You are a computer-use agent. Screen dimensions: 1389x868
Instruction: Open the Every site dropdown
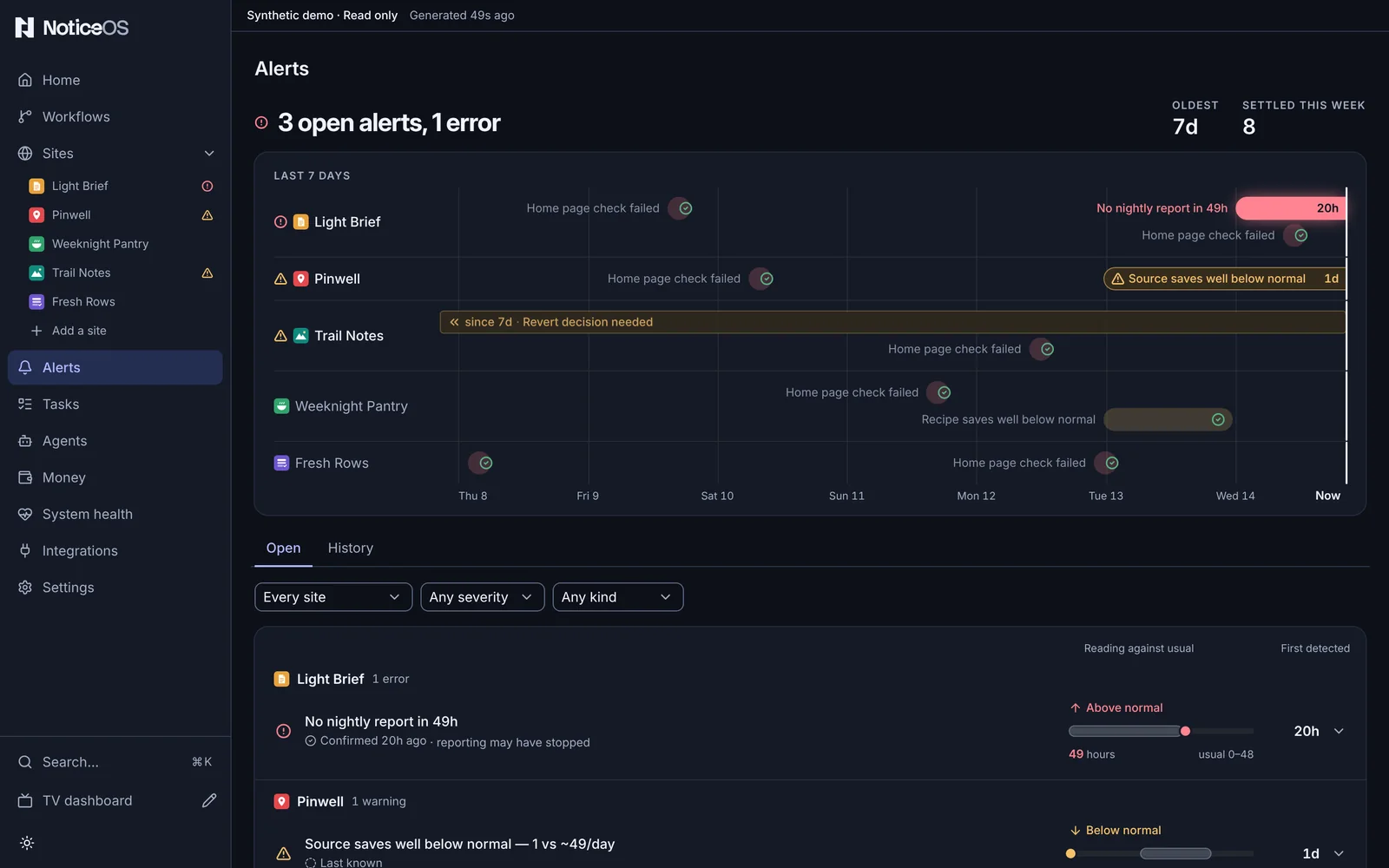click(333, 597)
